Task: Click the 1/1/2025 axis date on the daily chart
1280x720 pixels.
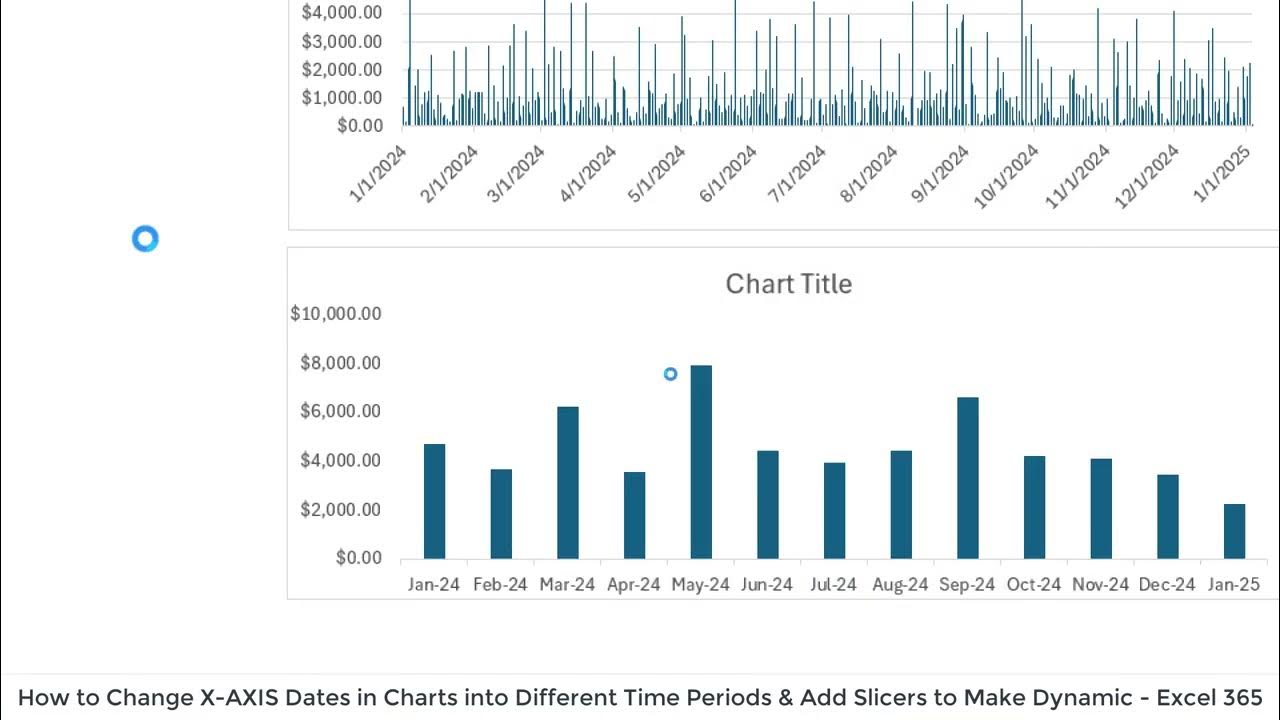Action: 1222,175
